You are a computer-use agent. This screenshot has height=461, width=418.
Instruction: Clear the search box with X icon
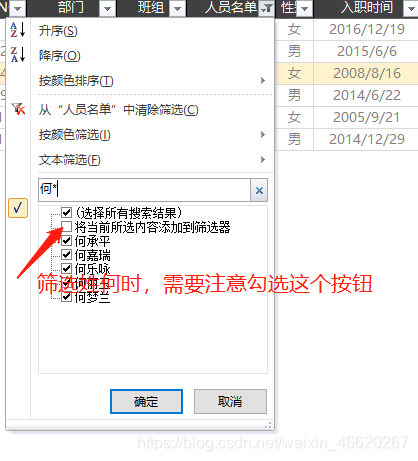click(x=259, y=190)
